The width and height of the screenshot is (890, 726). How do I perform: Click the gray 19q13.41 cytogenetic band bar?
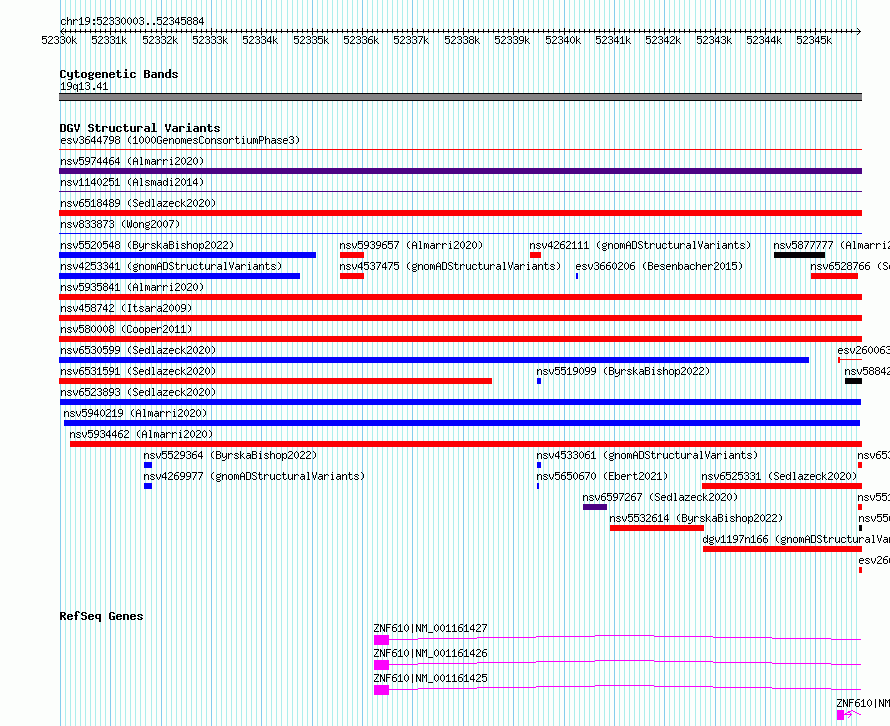point(460,97)
